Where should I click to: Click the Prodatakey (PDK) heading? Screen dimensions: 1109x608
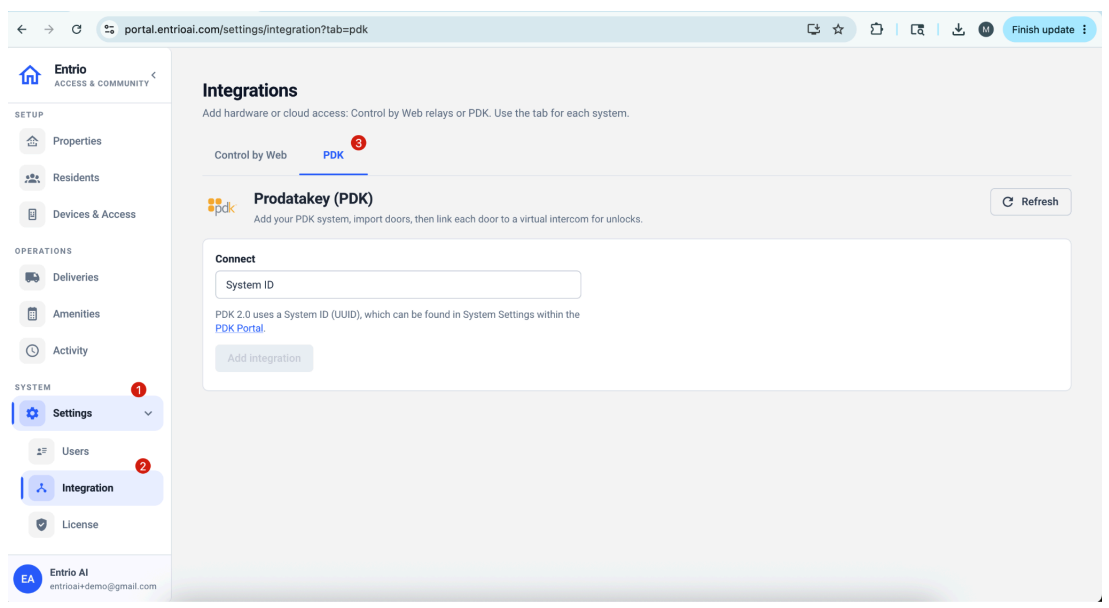pos(313,199)
